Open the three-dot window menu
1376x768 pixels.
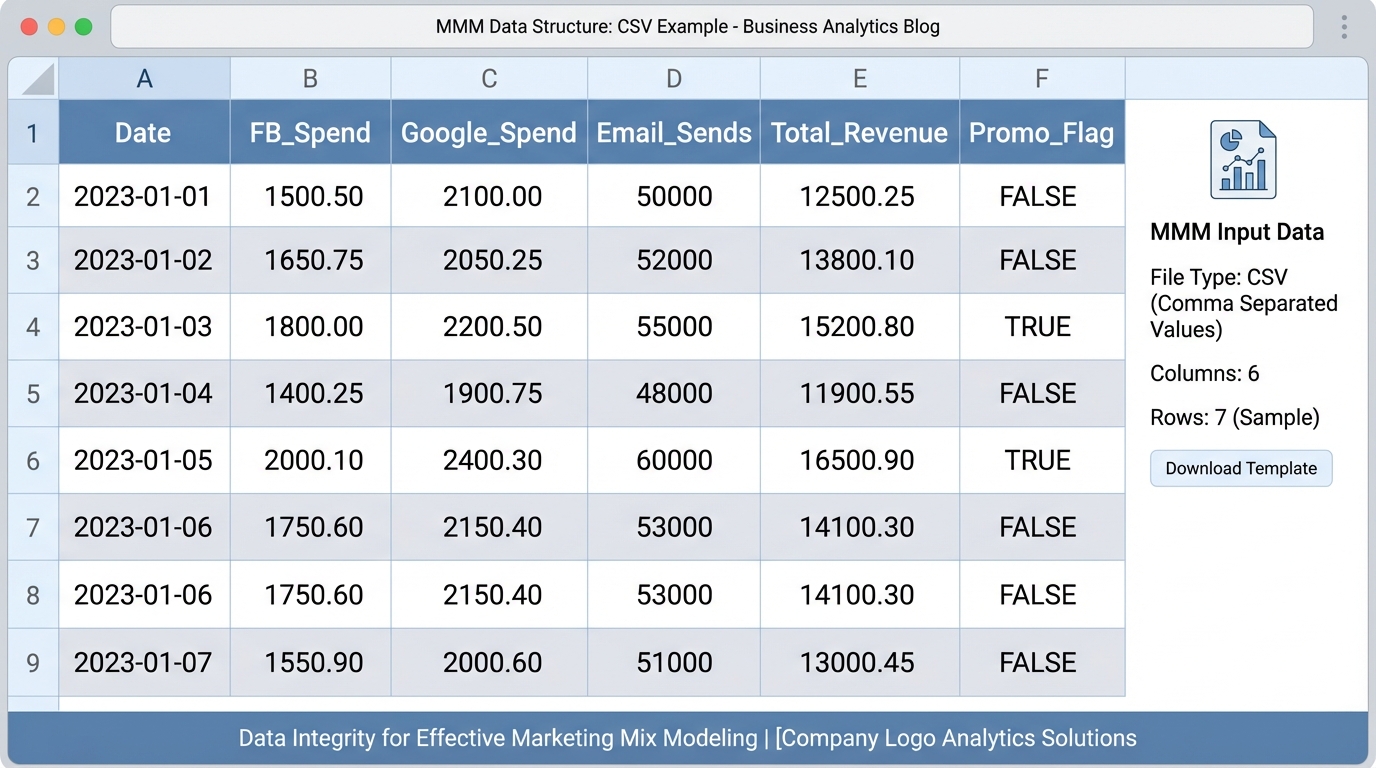1344,27
